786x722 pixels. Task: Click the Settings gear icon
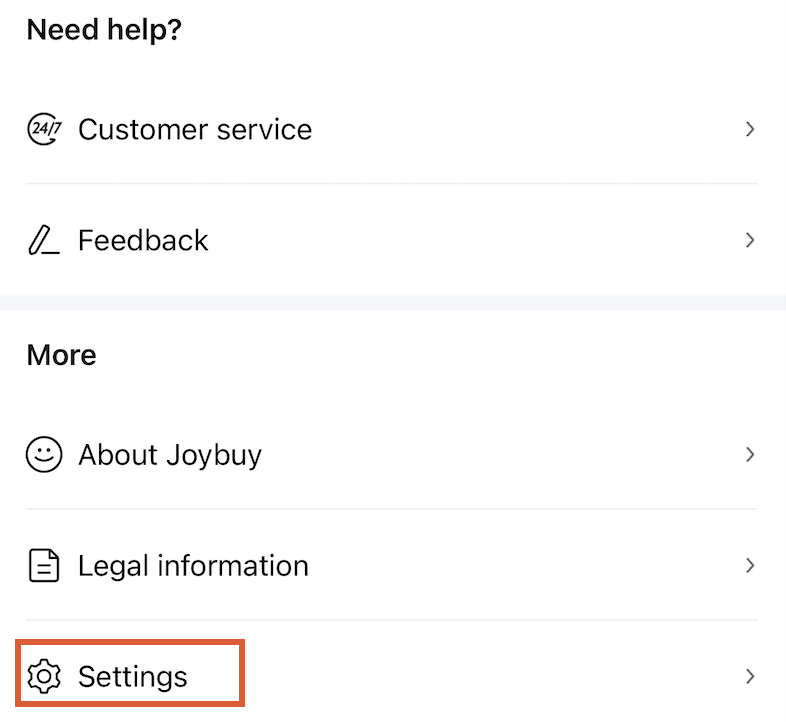pos(44,677)
